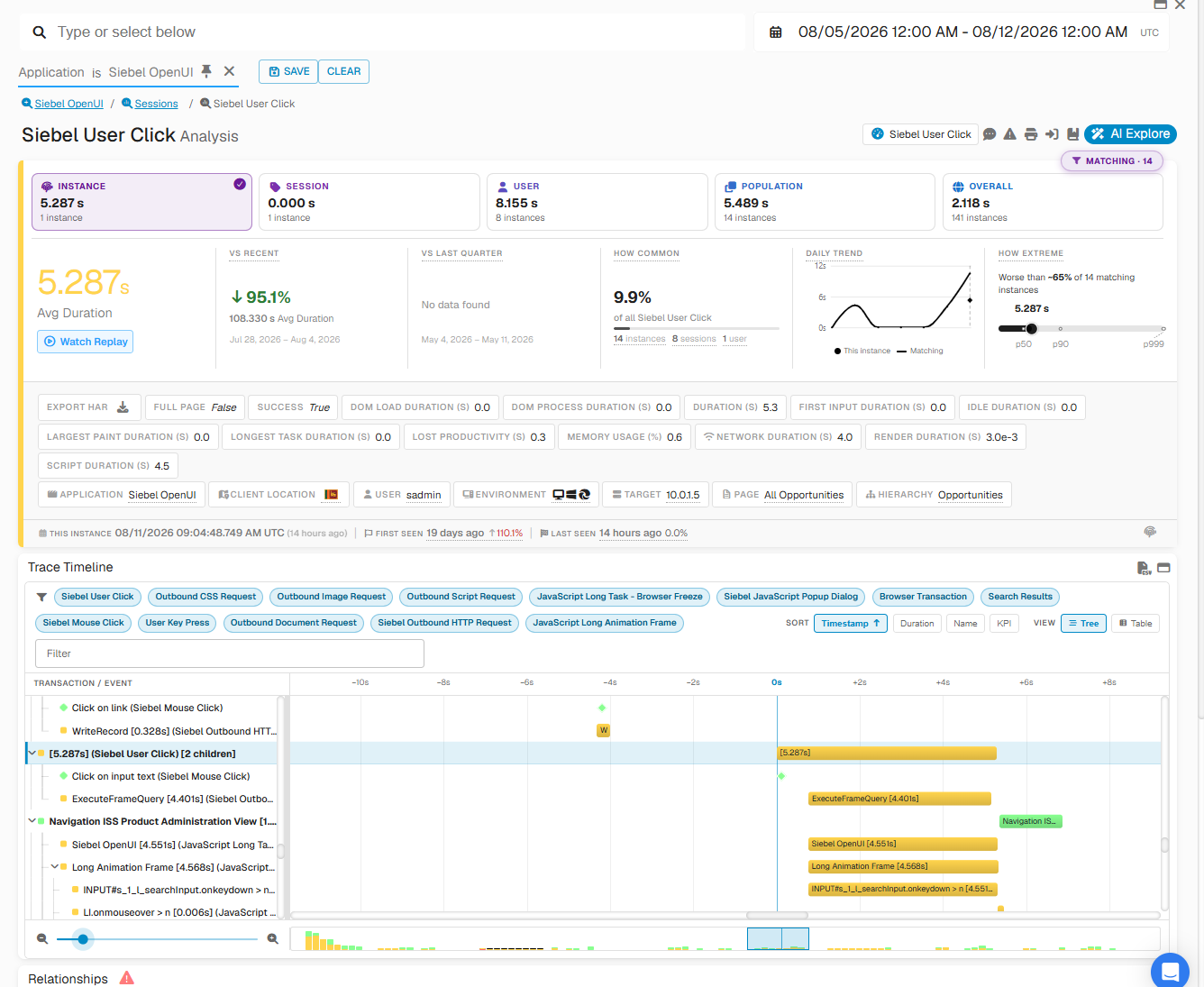Open the Matching 14 filter pill

(1112, 161)
